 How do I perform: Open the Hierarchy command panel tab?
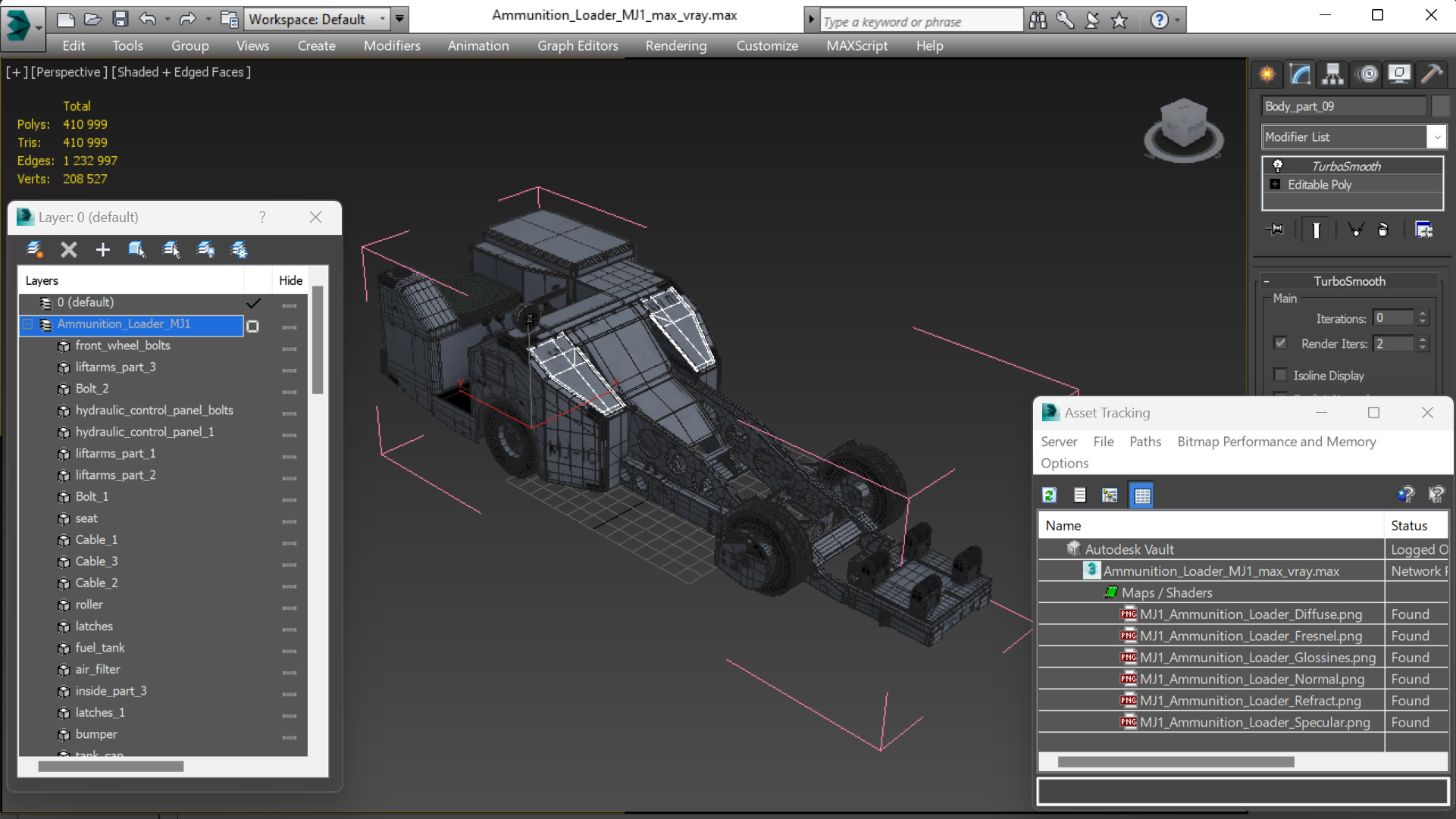tap(1332, 73)
